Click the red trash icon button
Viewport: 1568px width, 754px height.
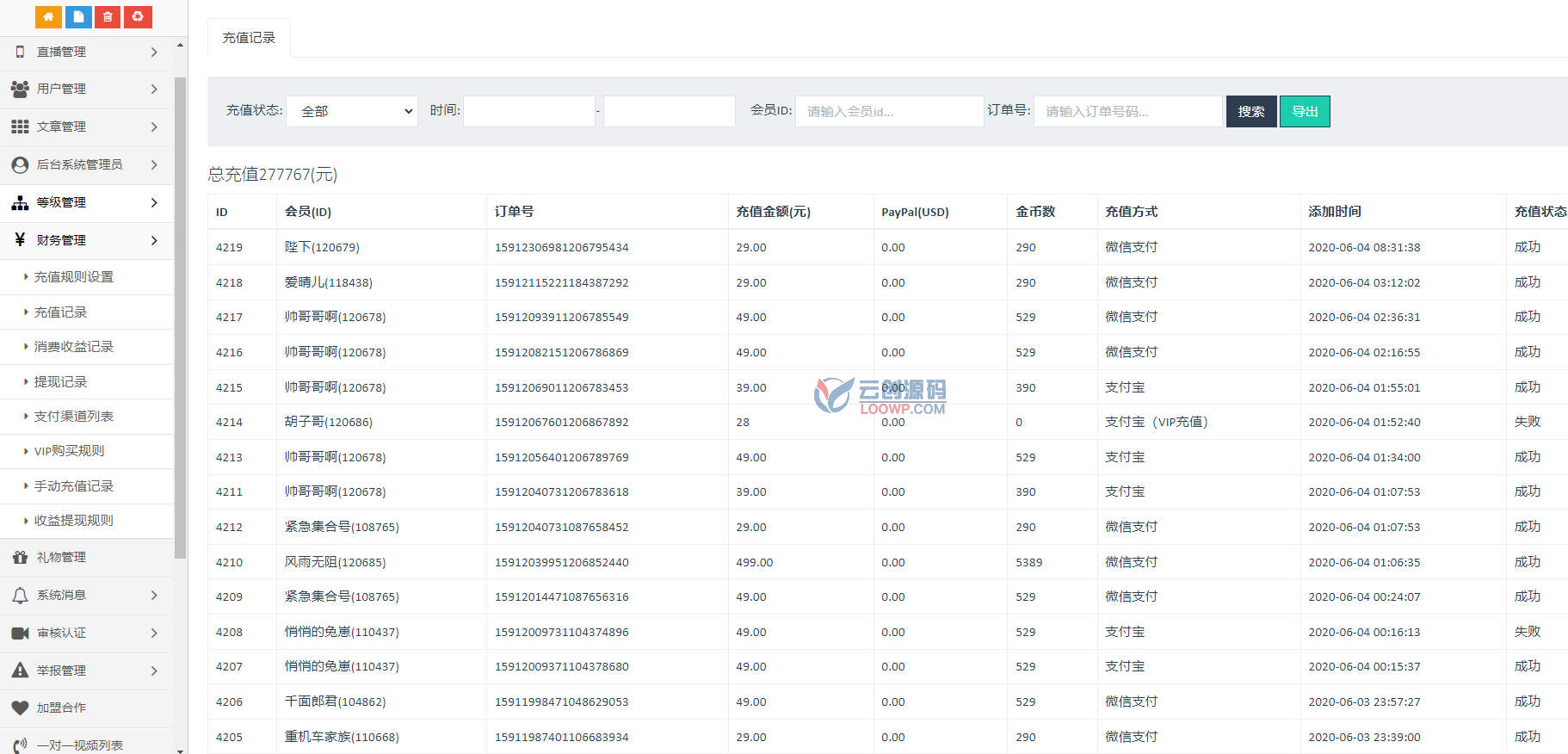point(108,16)
